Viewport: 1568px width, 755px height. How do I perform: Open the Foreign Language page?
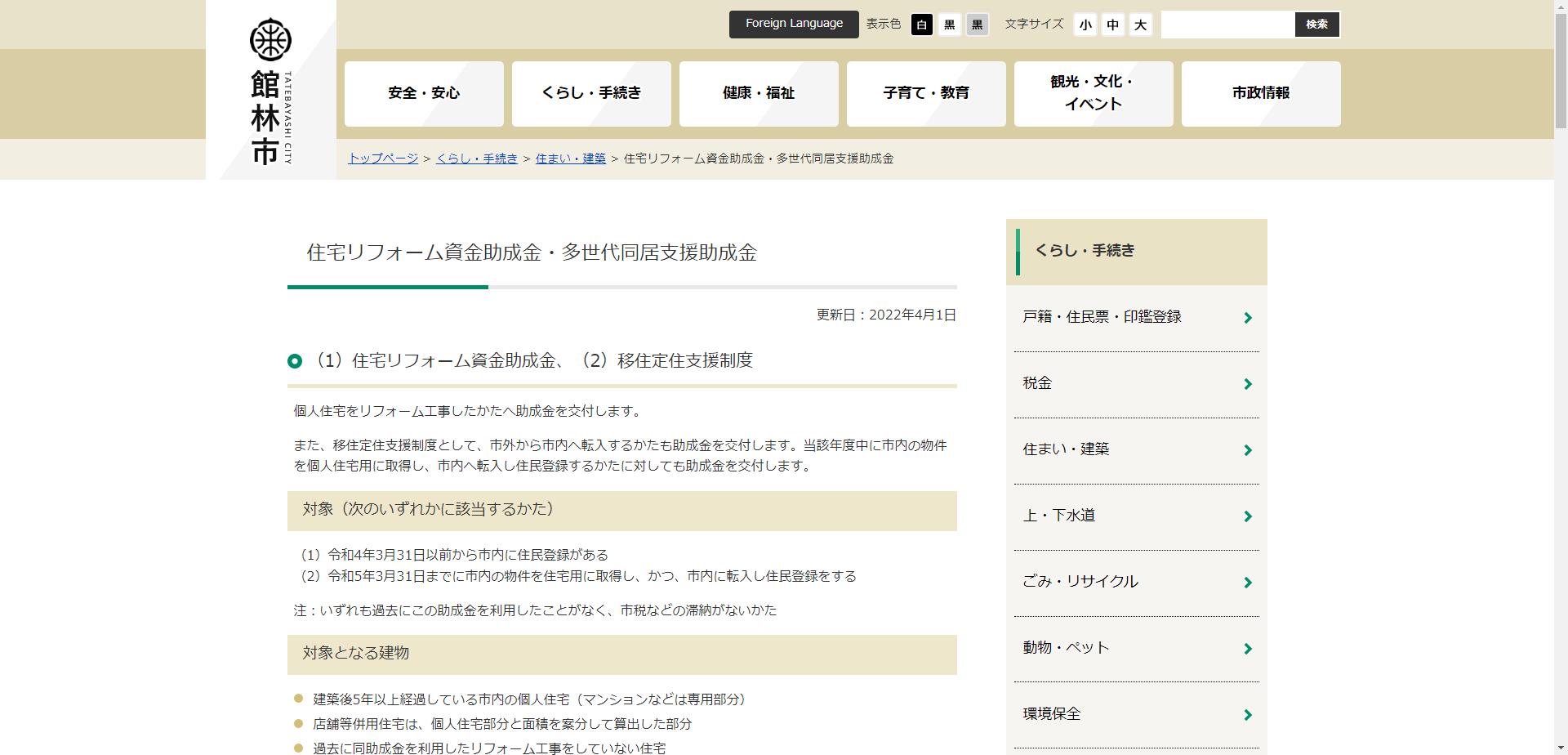coord(794,24)
